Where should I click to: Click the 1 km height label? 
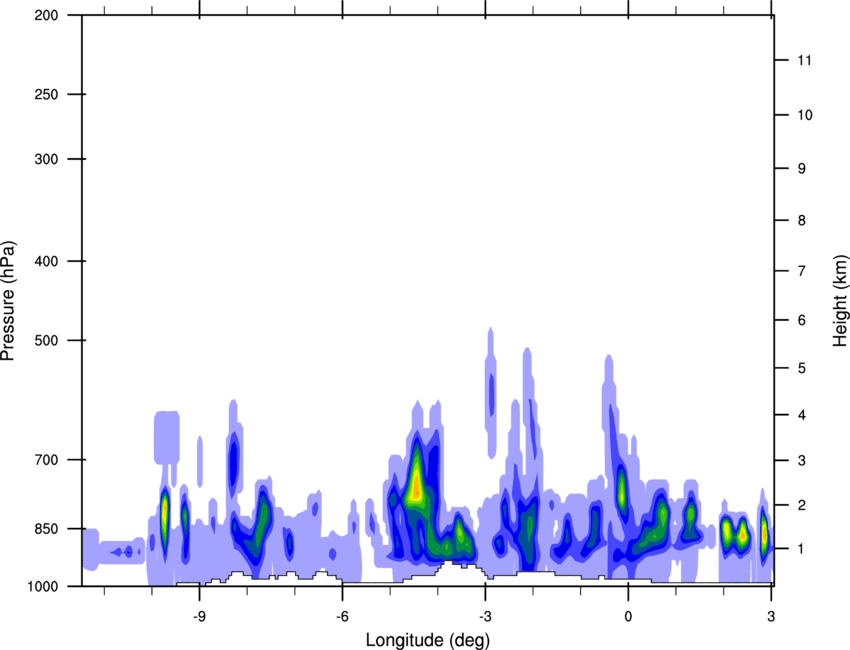coord(802,549)
